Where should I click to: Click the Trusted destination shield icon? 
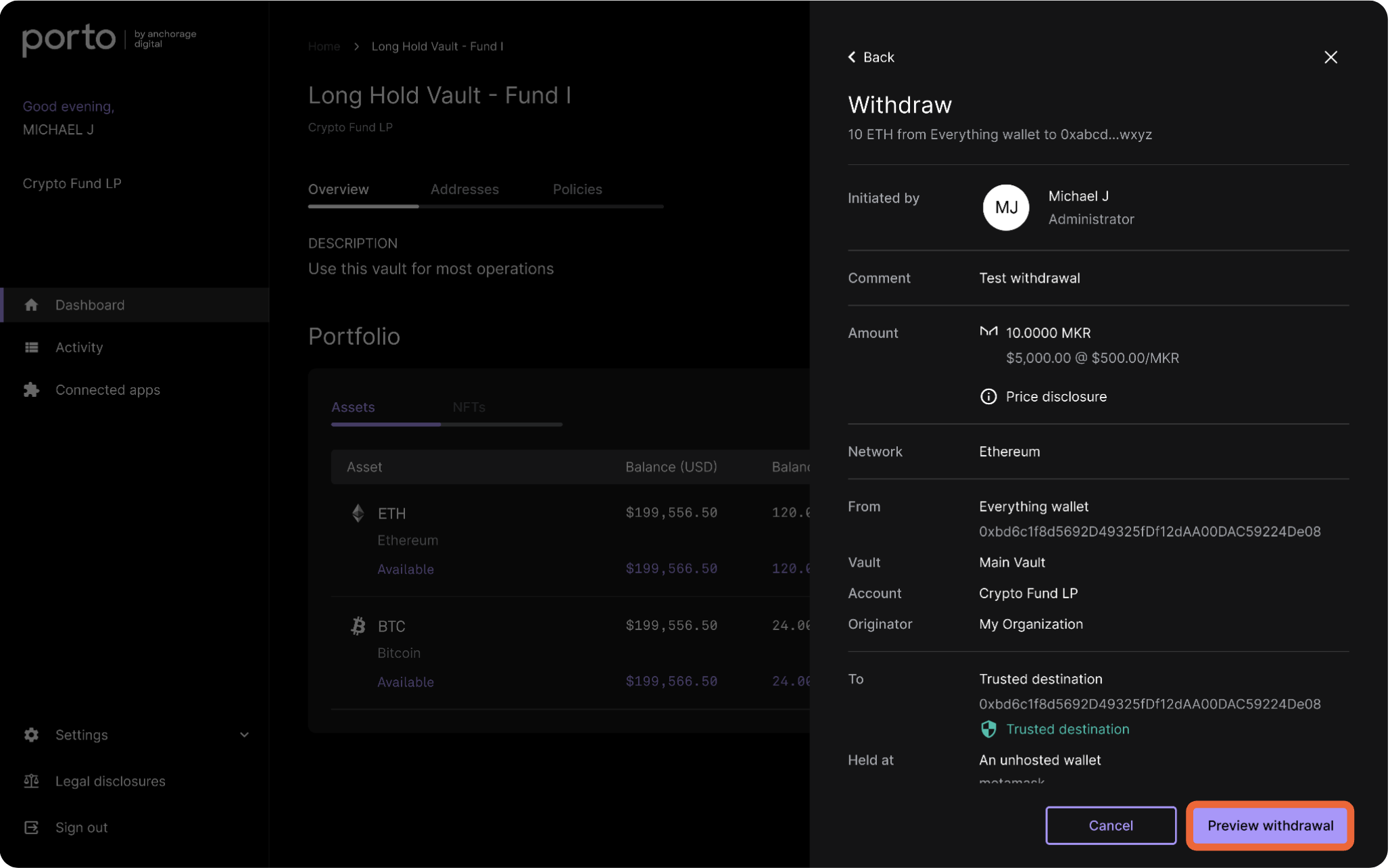tap(988, 729)
